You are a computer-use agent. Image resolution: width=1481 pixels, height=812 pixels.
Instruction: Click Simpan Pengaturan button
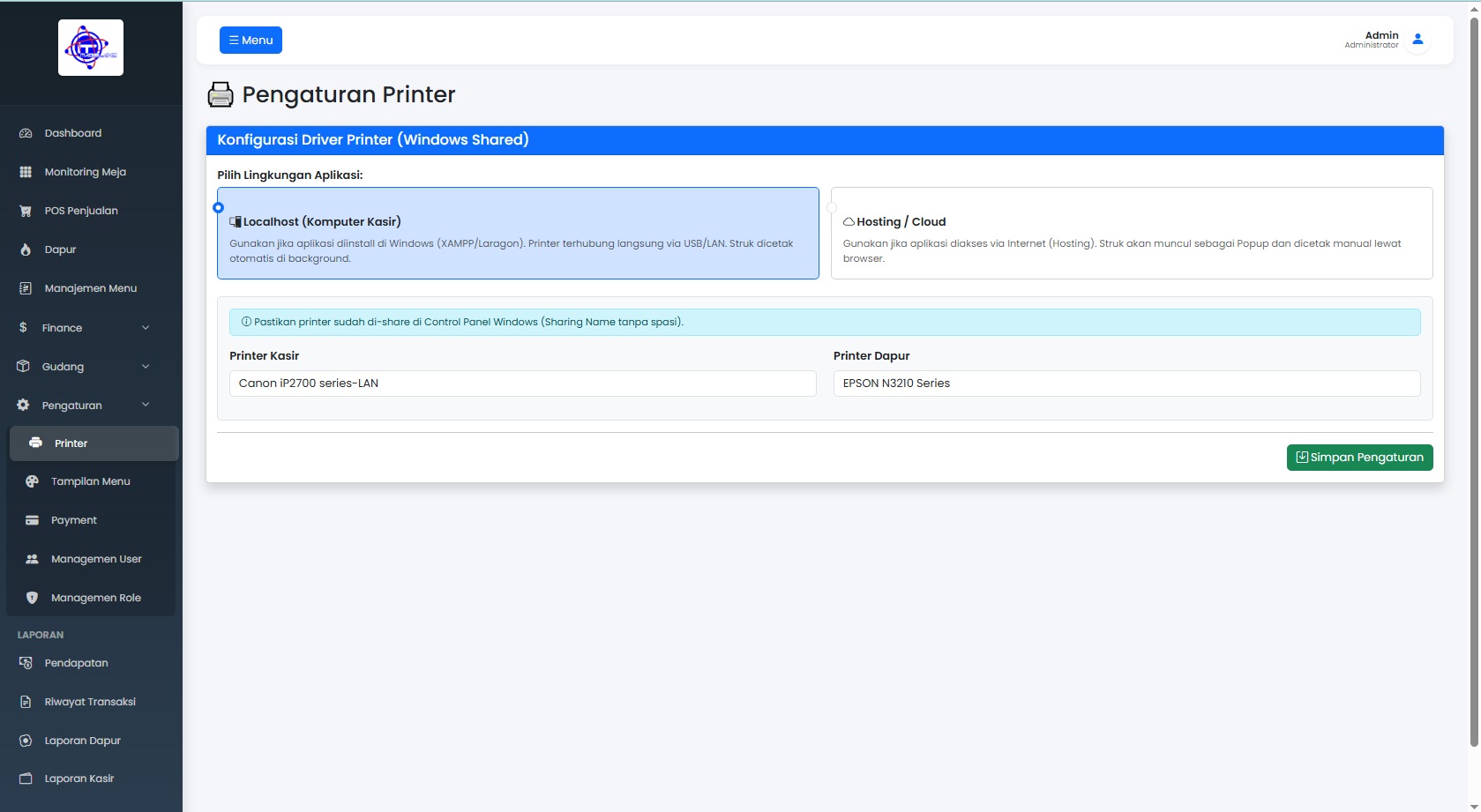click(1359, 458)
